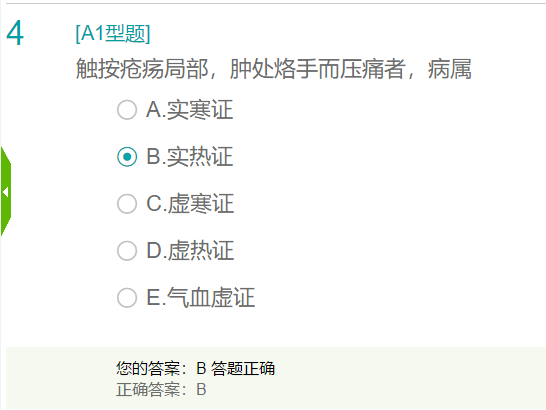The height and width of the screenshot is (410, 546).
Task: Expand the green side panel arrow
Action: (6, 191)
